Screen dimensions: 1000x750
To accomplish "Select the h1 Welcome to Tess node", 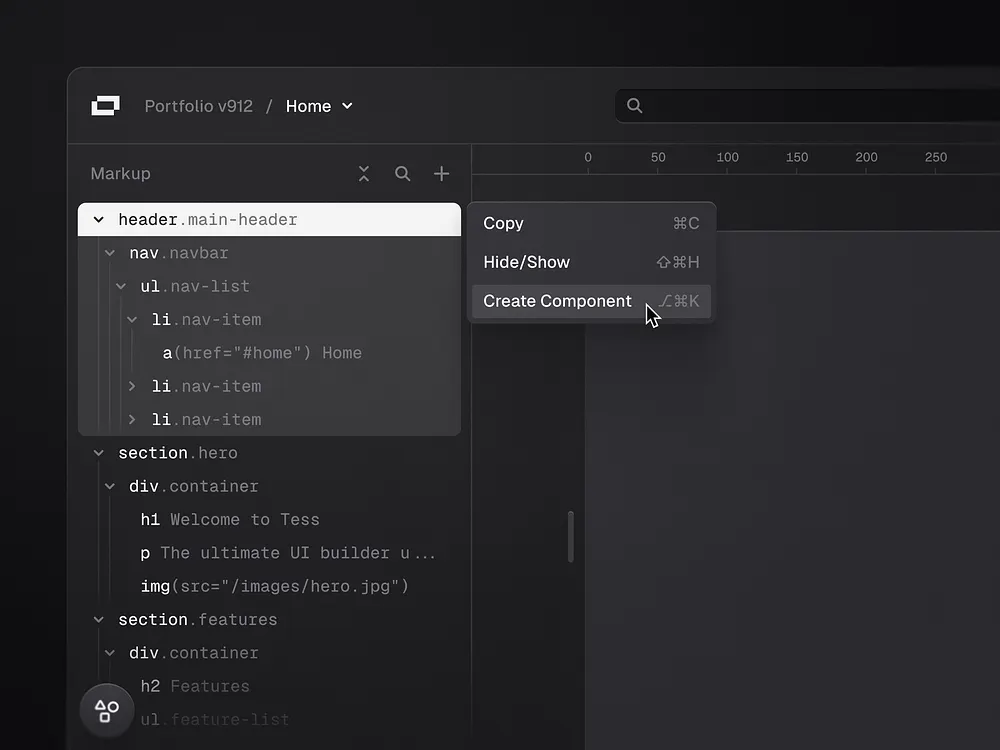I will 230,519.
